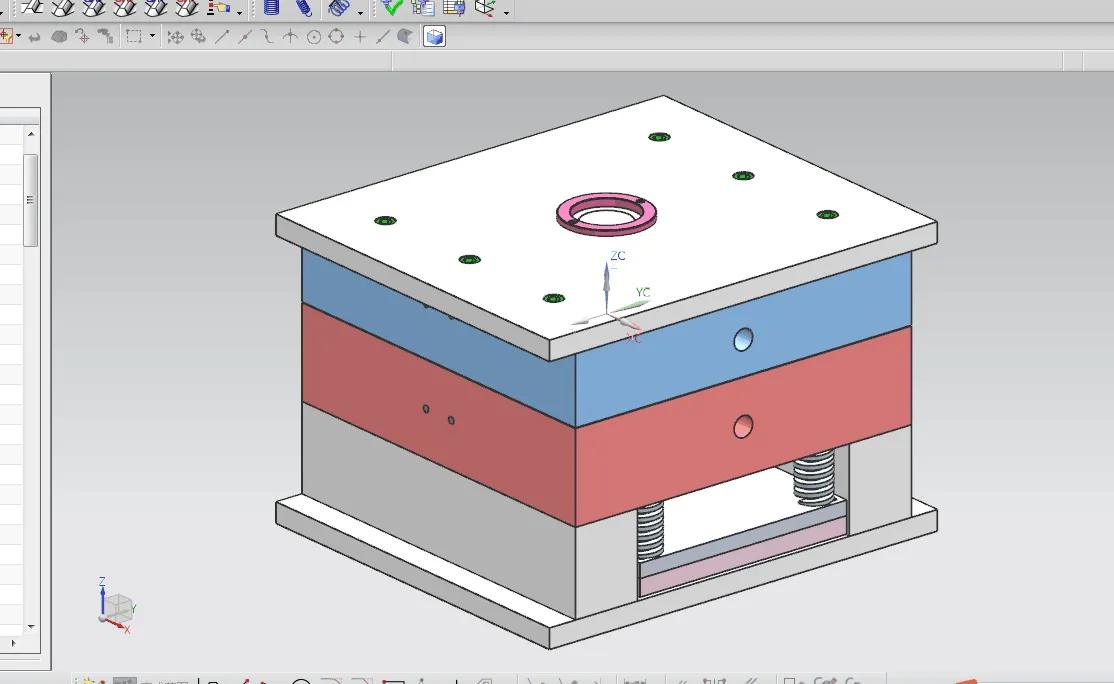This screenshot has width=1114, height=684.
Task: Select the round hole in the red plate
Action: pyautogui.click(x=743, y=427)
